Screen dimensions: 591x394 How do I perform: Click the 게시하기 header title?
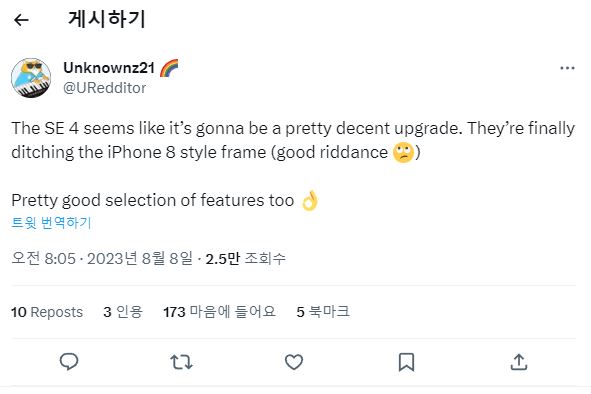click(x=107, y=19)
